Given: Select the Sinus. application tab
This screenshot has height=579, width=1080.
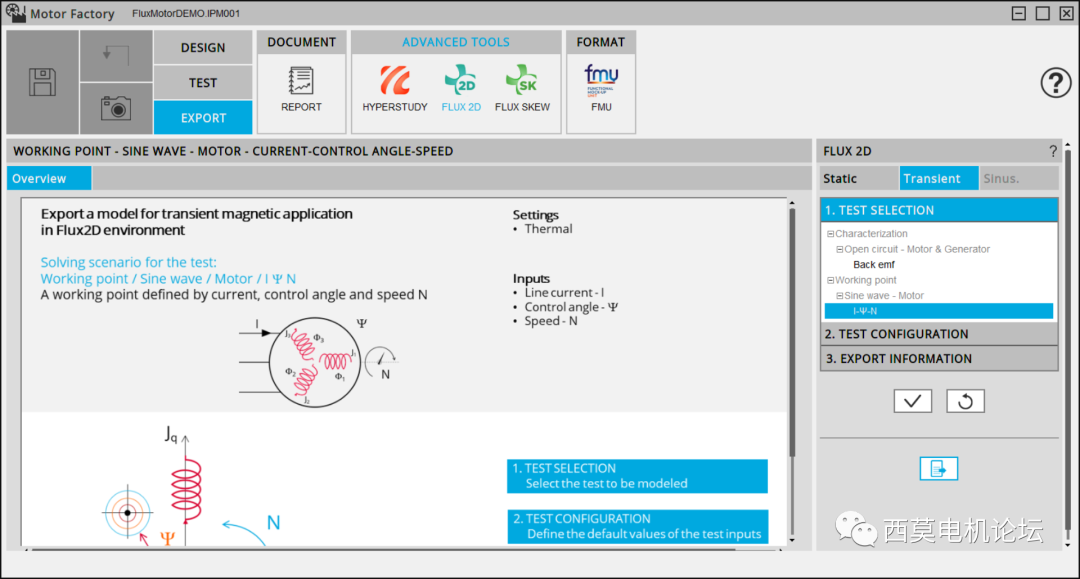Looking at the screenshot, I should (x=1019, y=178).
